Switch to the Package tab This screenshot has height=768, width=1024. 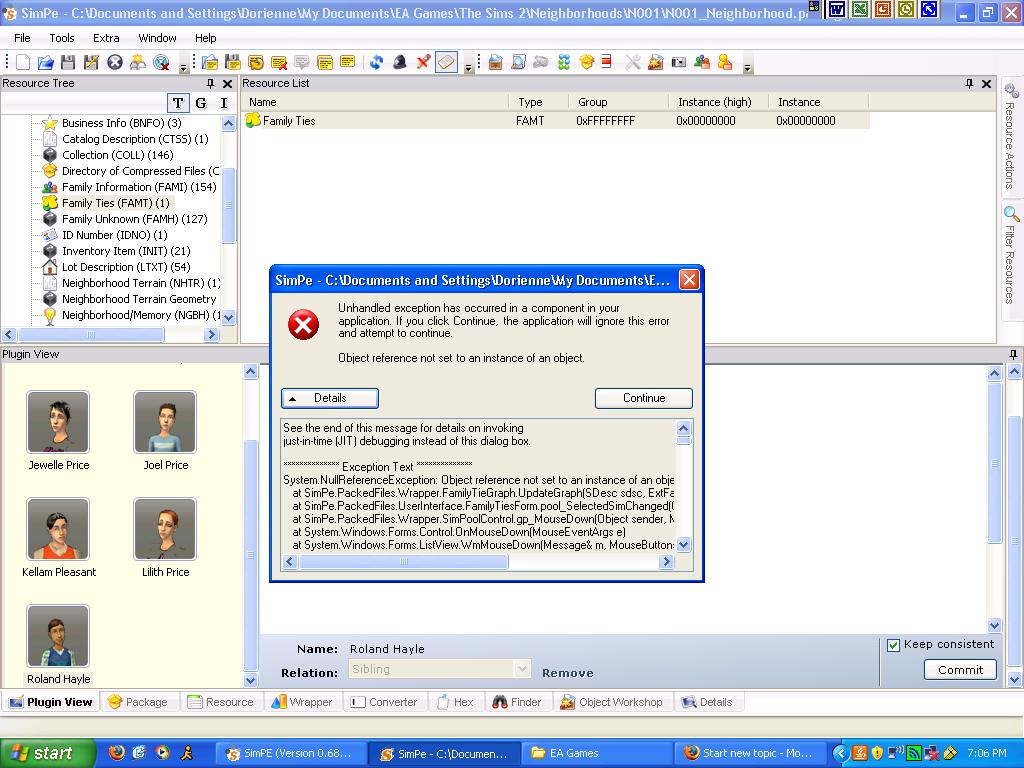[x=138, y=702]
